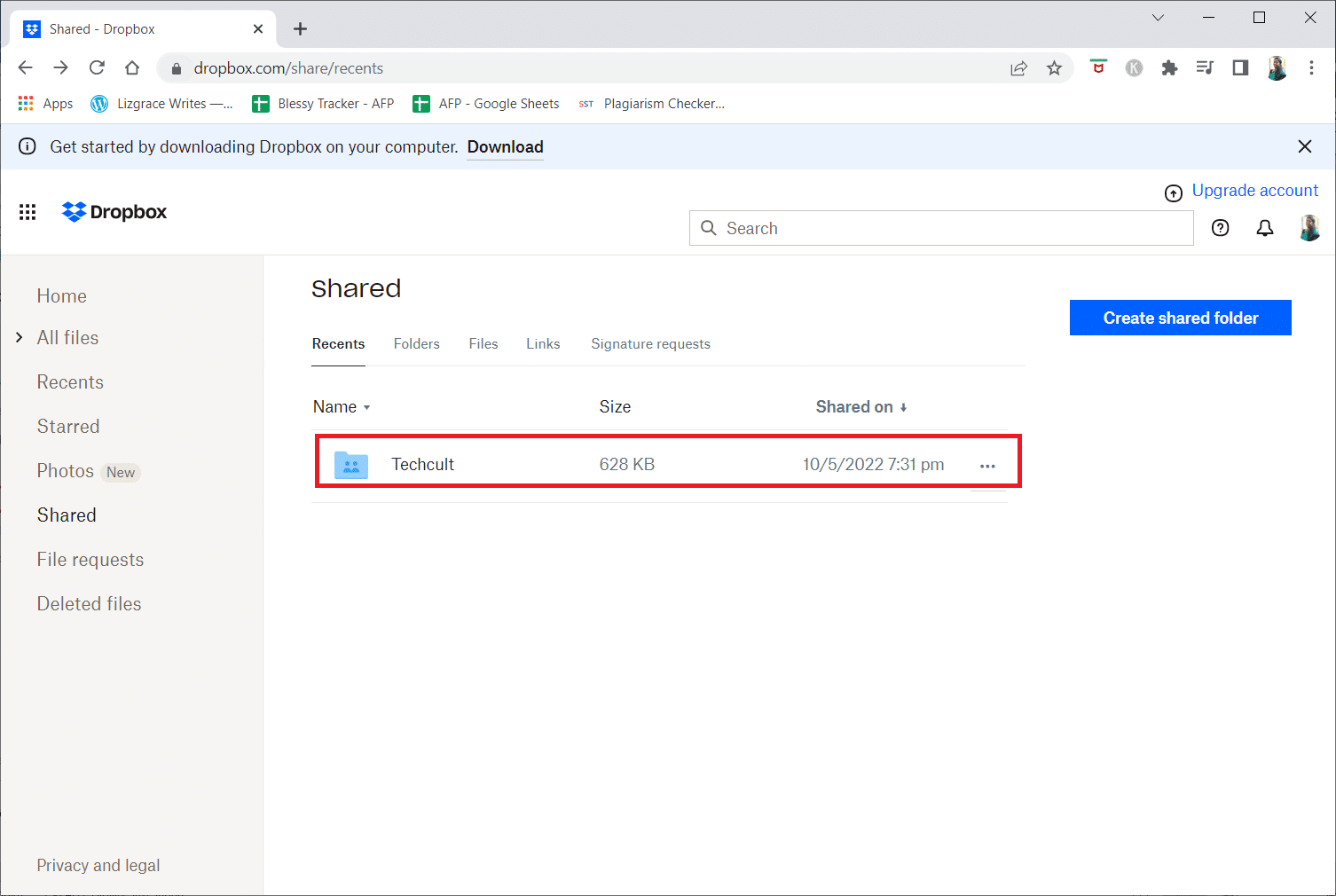Close the Shared - Dropbox tab
Image resolution: width=1336 pixels, height=896 pixels.
point(258,29)
